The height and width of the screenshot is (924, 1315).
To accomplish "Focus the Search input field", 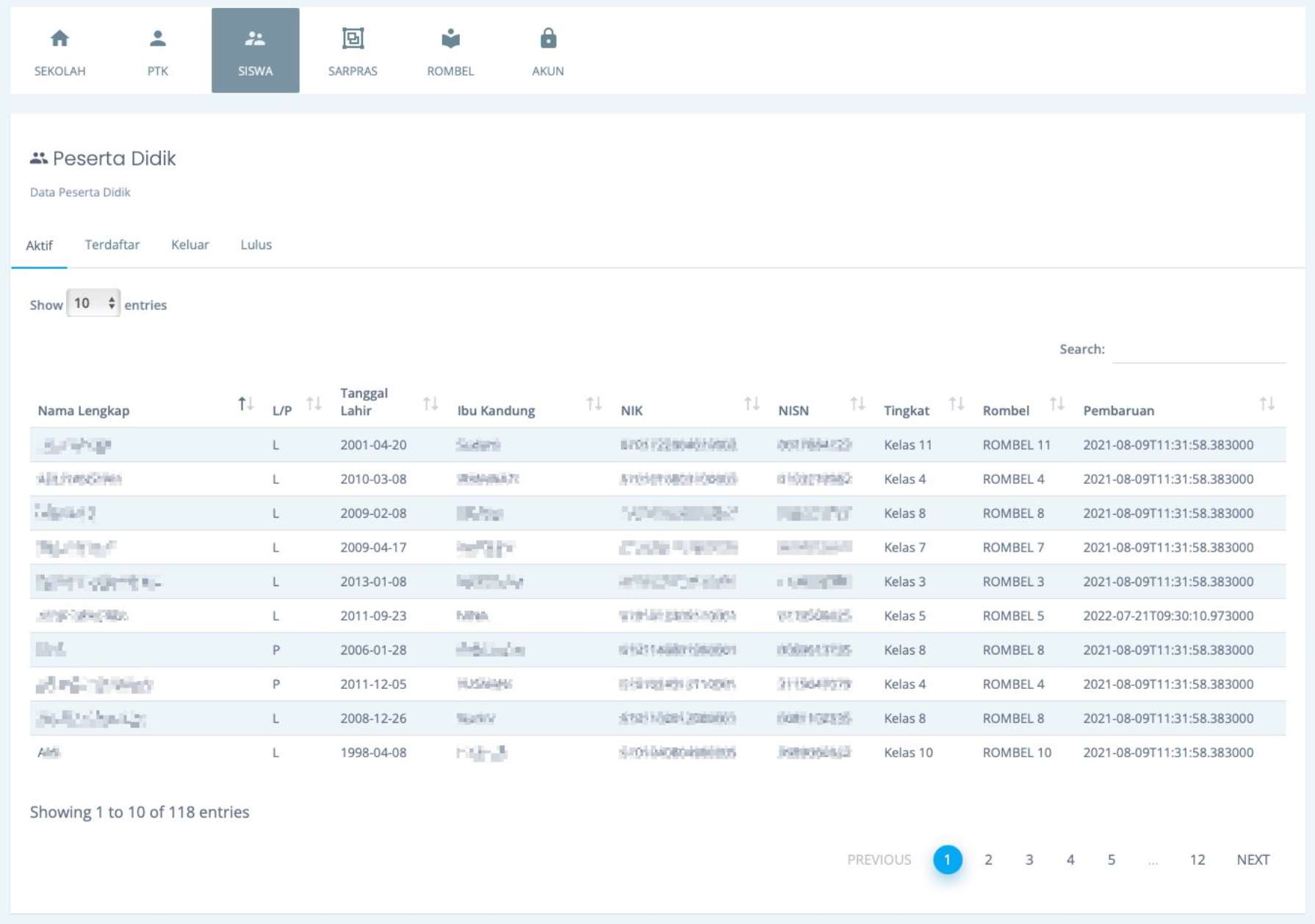I will coord(1199,350).
